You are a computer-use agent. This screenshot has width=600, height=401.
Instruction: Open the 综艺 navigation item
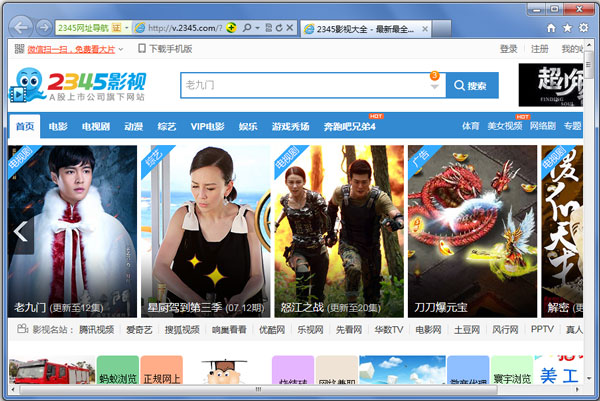167,126
